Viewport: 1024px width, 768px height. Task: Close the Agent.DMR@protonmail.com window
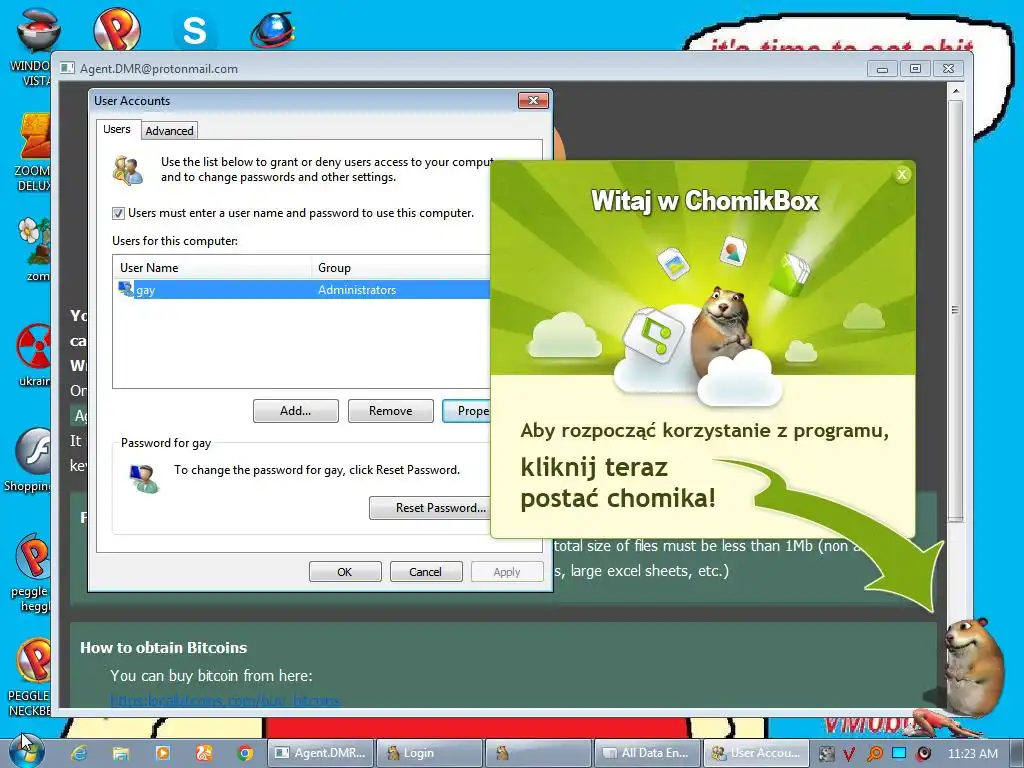point(948,69)
